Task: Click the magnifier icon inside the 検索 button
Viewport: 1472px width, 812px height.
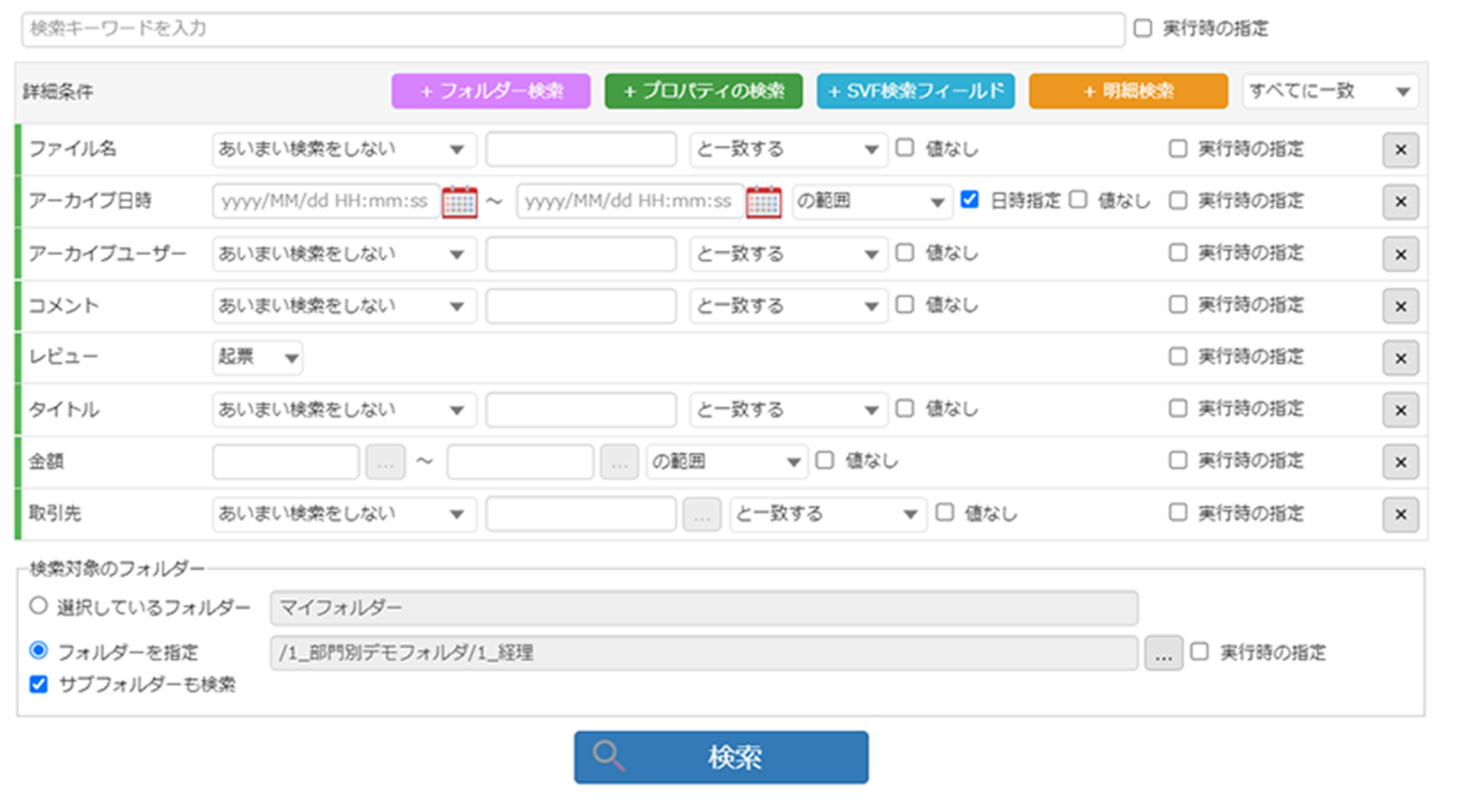Action: 607,756
